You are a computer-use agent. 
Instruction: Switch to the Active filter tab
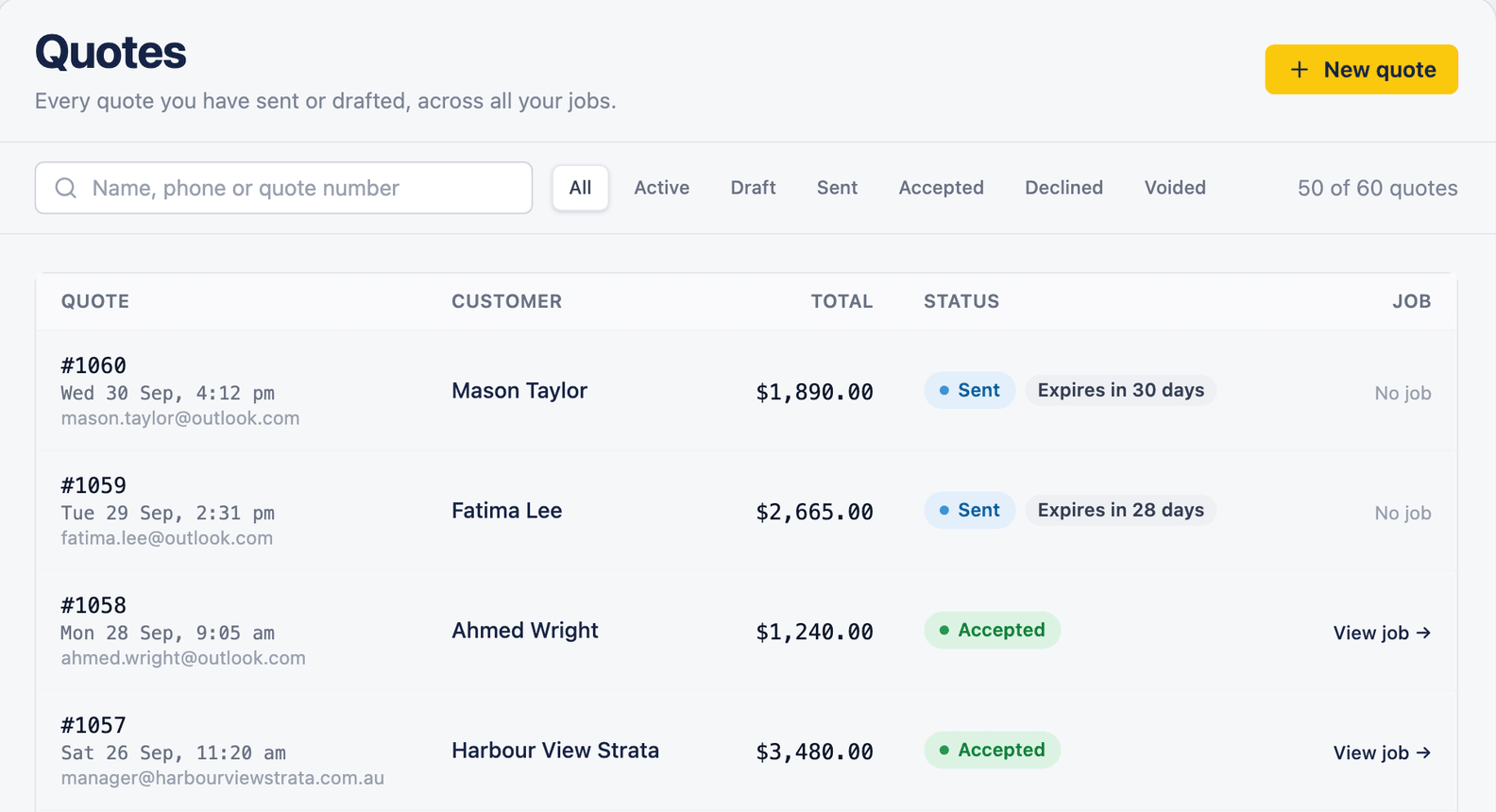(x=661, y=188)
